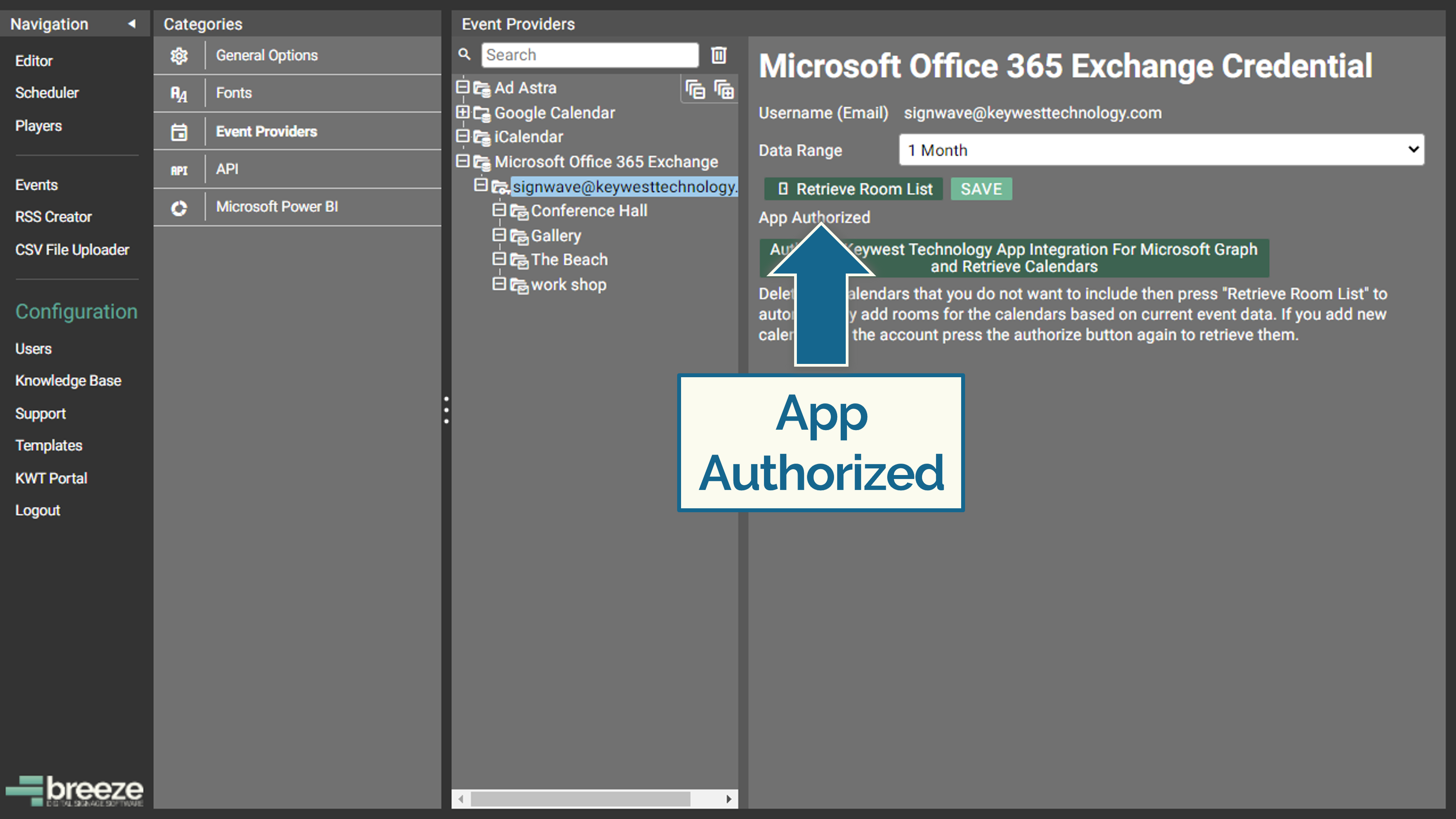Image resolution: width=1456 pixels, height=819 pixels.
Task: Select the work shop tree item
Action: click(x=569, y=285)
